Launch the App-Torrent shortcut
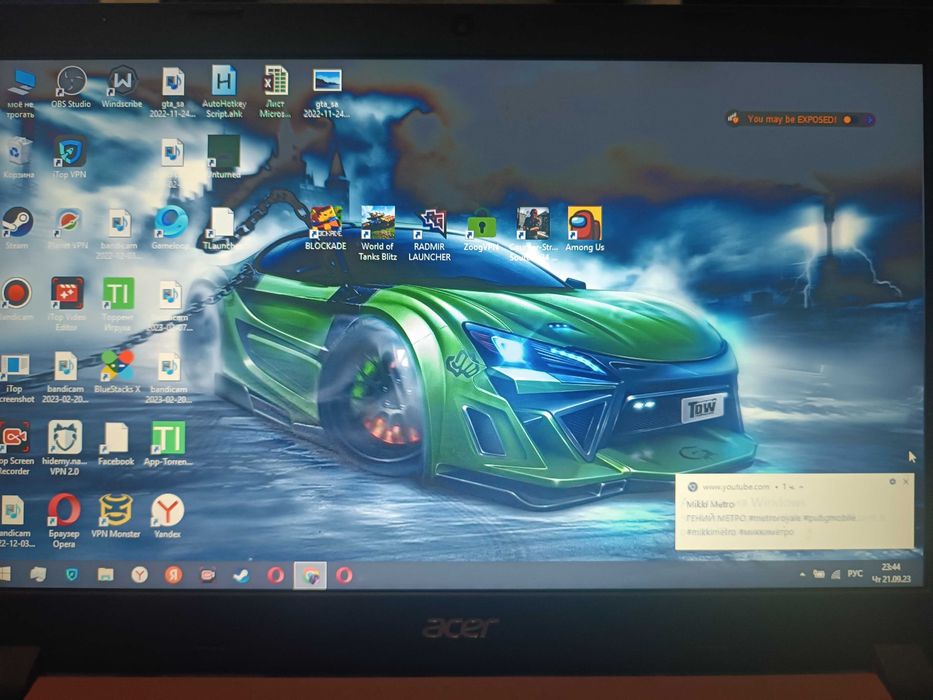Screen dimensions: 933x700 168,443
